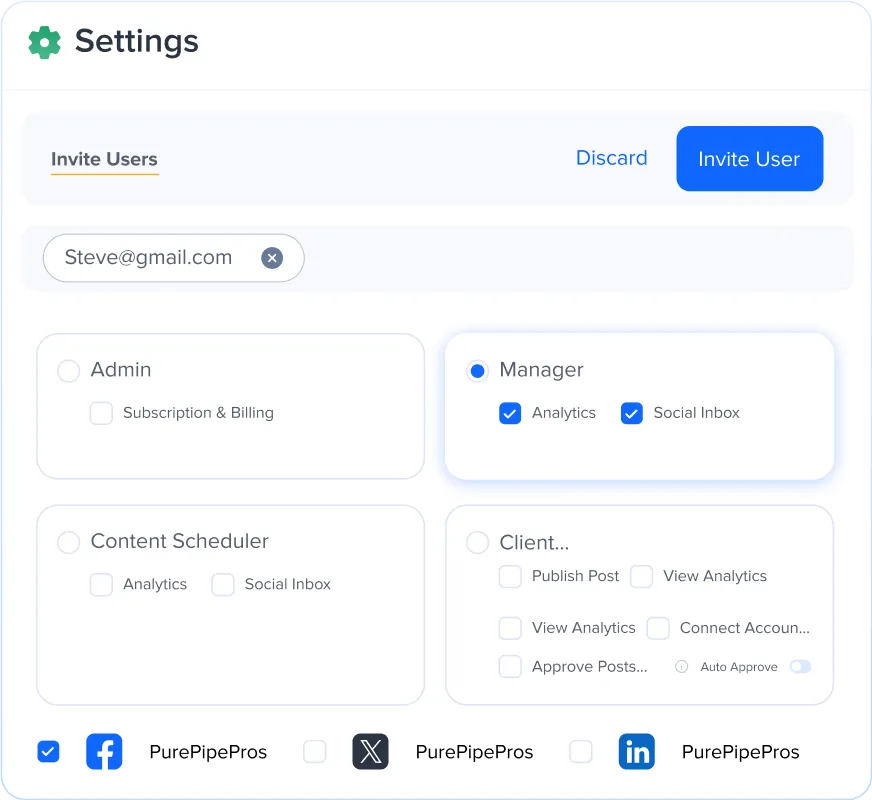The width and height of the screenshot is (872, 800).
Task: Select the Admin role radio button
Action: pos(69,371)
